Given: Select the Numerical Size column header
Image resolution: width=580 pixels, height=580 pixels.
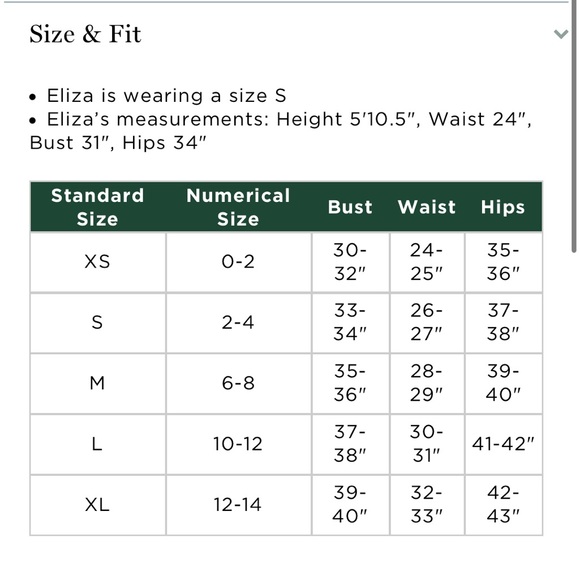Looking at the screenshot, I should 238,207.
